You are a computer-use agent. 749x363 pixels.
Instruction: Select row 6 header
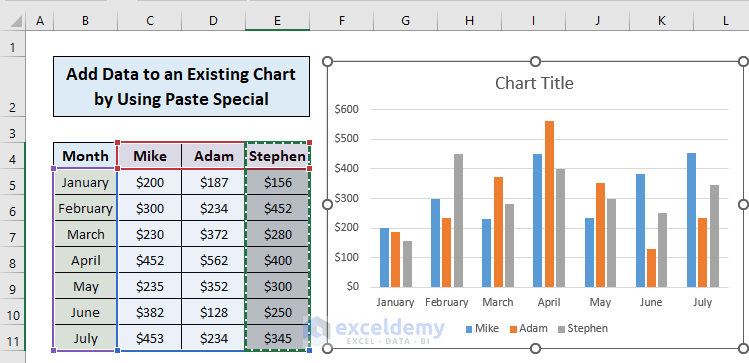click(13, 208)
